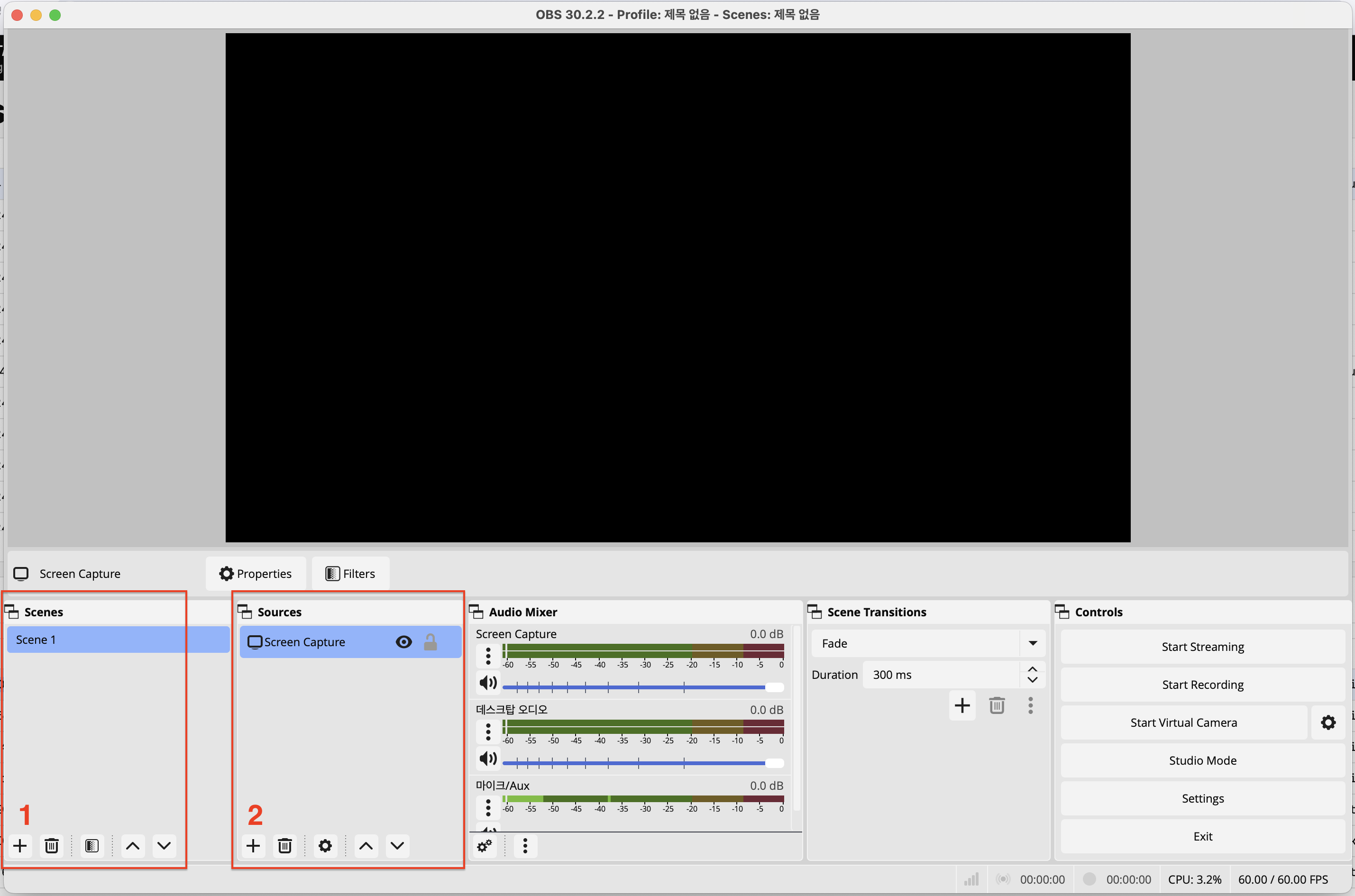
Task: Open source properties gear in Sources toolbar
Action: point(325,846)
